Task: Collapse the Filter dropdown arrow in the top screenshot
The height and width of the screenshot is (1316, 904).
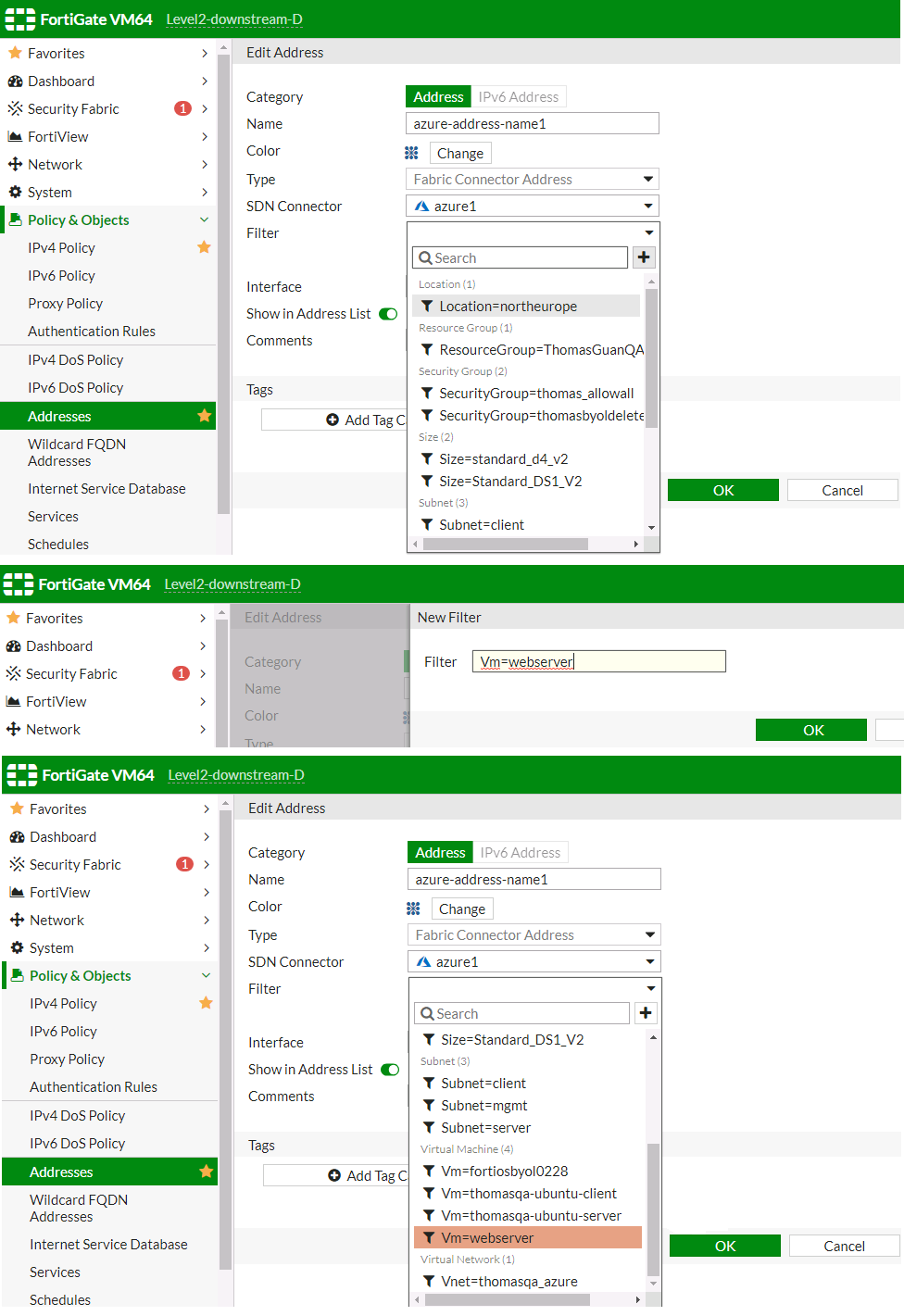Action: pos(649,232)
